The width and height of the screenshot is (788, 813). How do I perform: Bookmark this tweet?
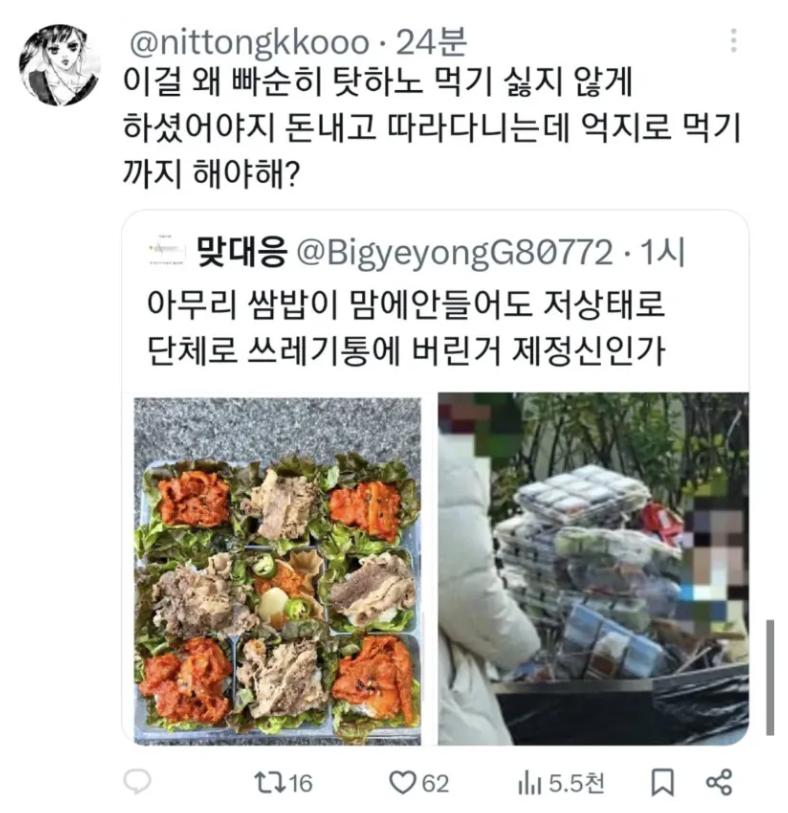point(663,782)
